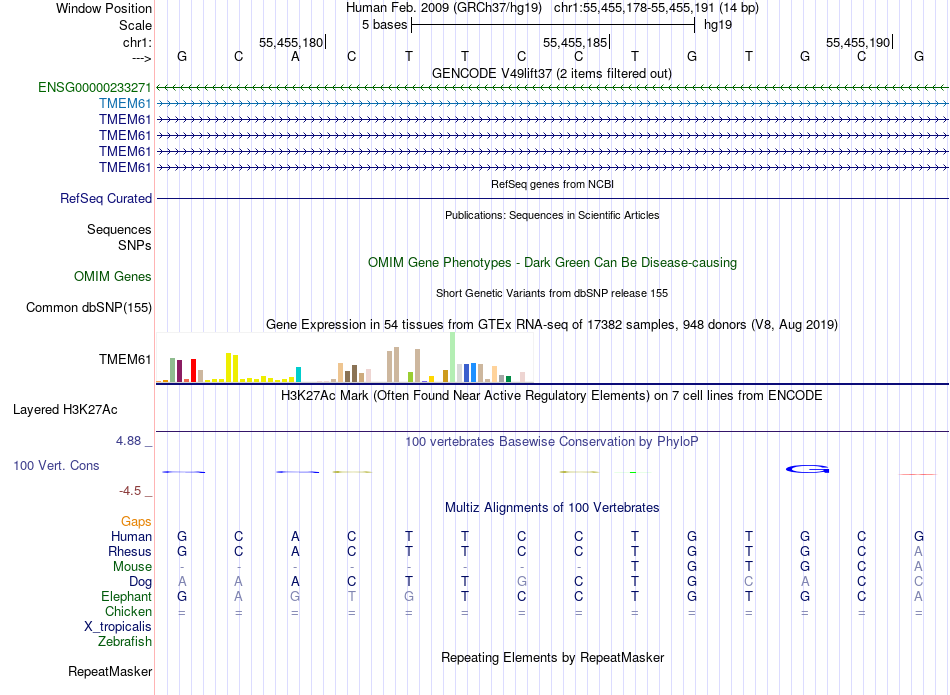
Task: Click the Layered H3K27Ac track label
Action: tap(65, 410)
